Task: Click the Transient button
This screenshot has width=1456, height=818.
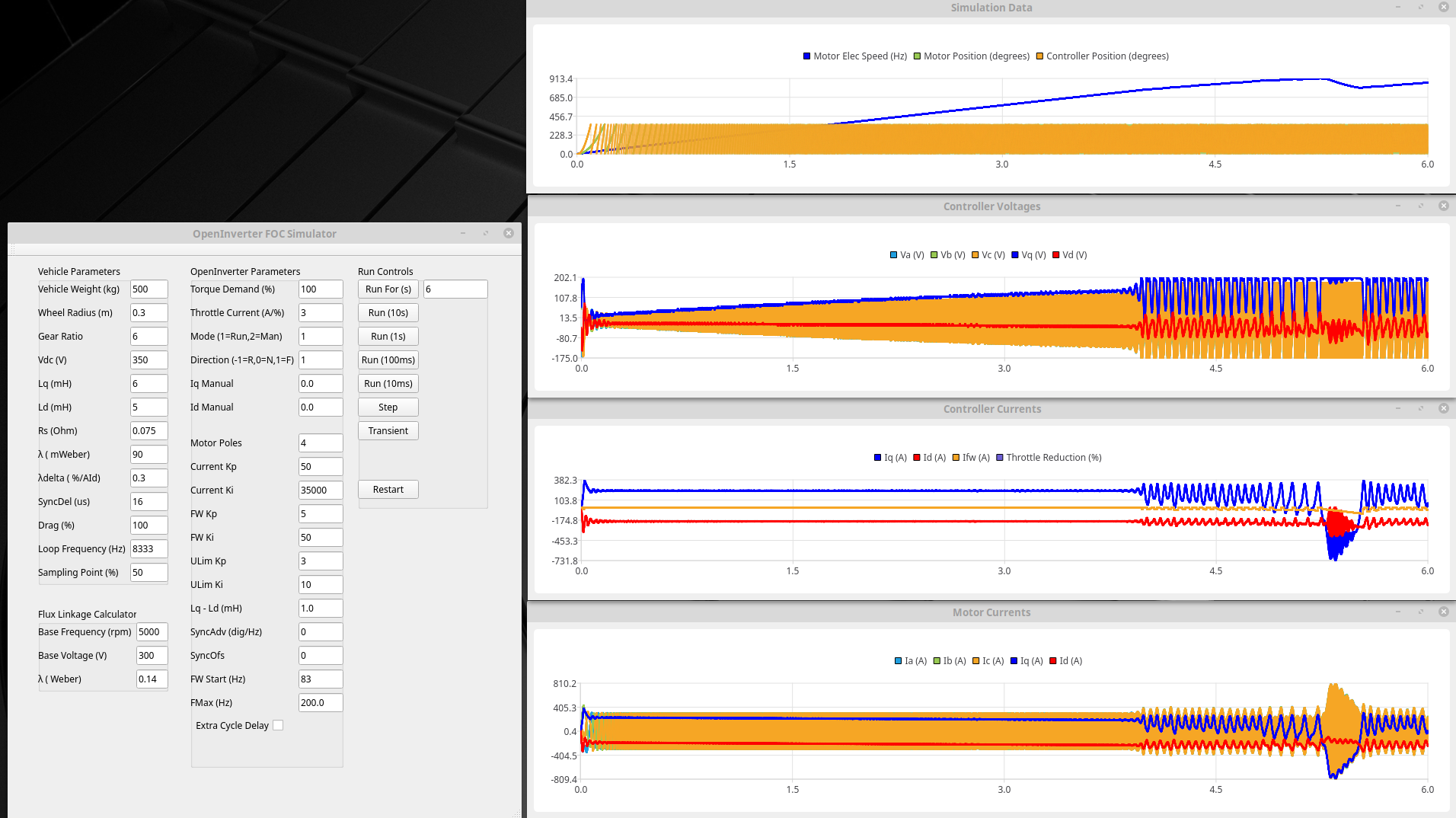Action: click(x=388, y=430)
